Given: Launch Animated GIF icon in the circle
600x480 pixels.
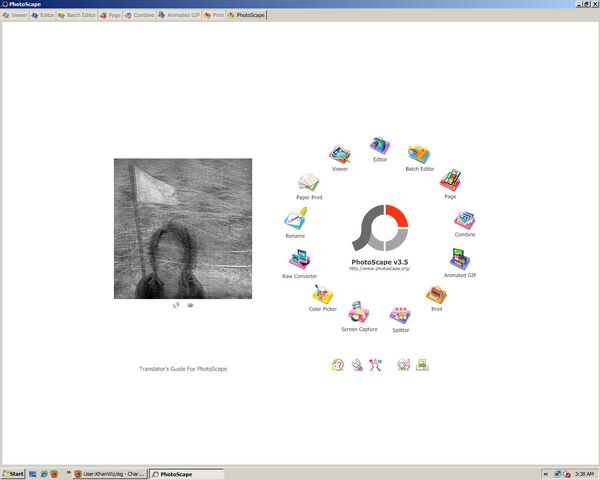Looking at the screenshot, I should click(460, 260).
